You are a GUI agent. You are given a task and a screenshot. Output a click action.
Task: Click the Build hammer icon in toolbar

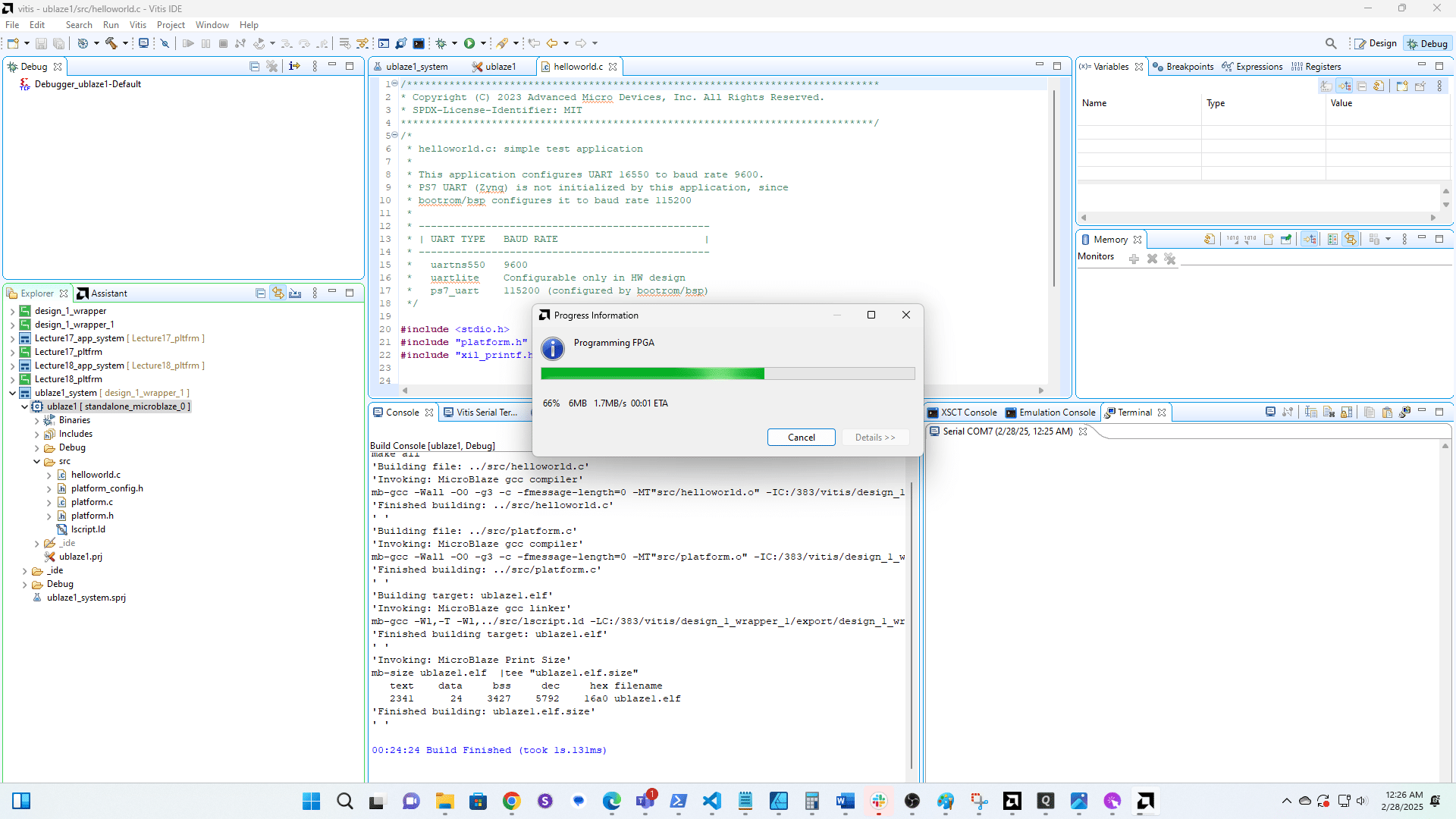pos(111,43)
